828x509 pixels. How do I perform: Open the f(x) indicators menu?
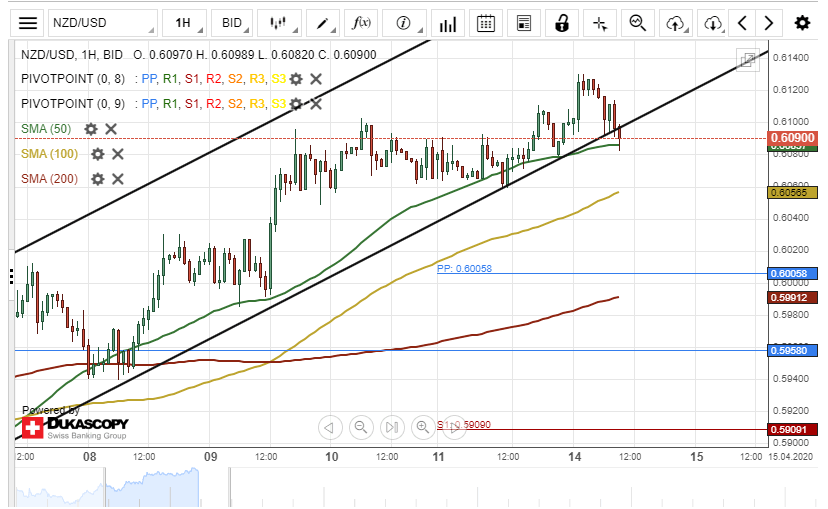[360, 23]
